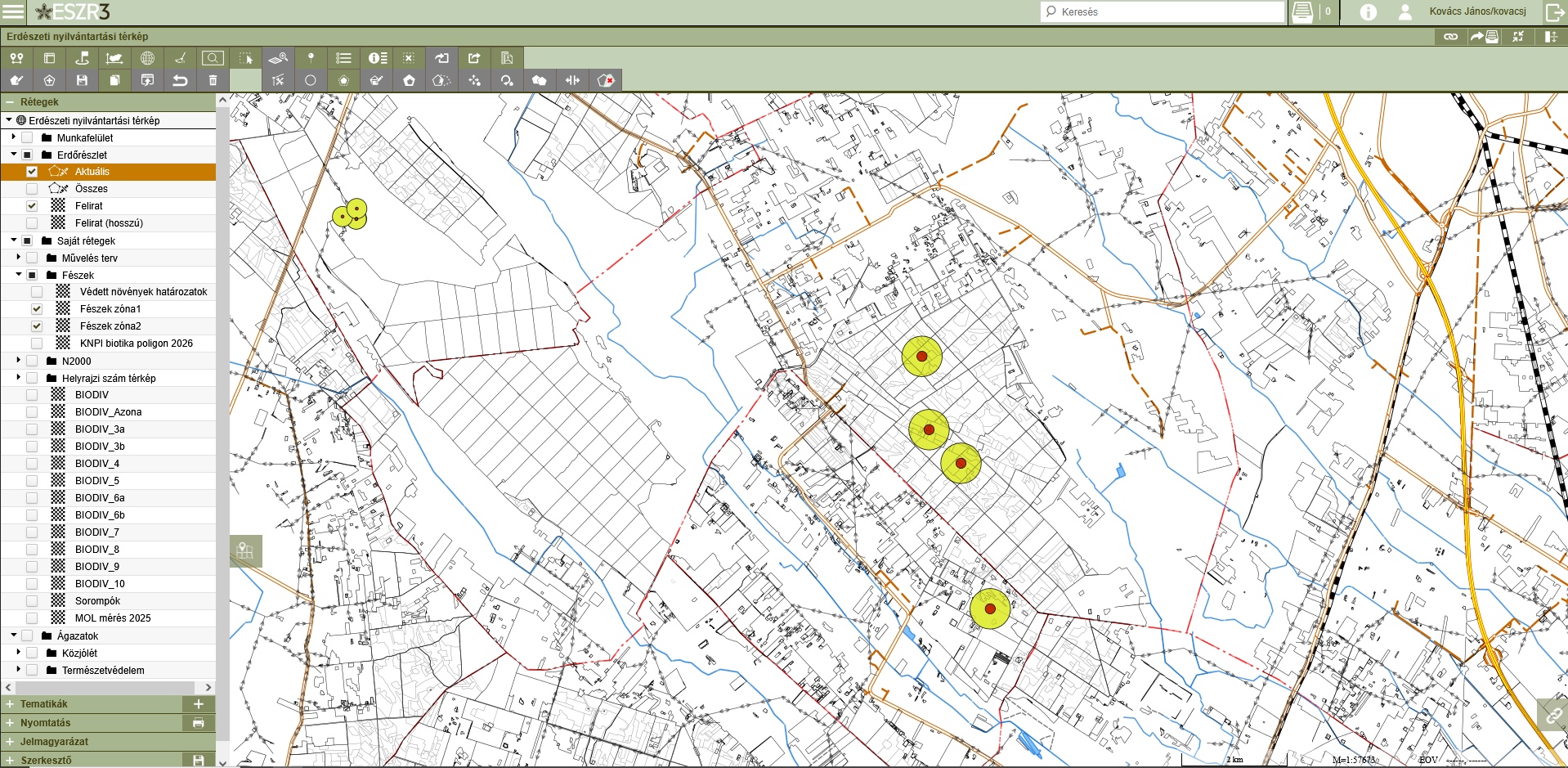This screenshot has width=1568, height=768.
Task: Expand the Művelés terv folder
Action: coord(19,258)
